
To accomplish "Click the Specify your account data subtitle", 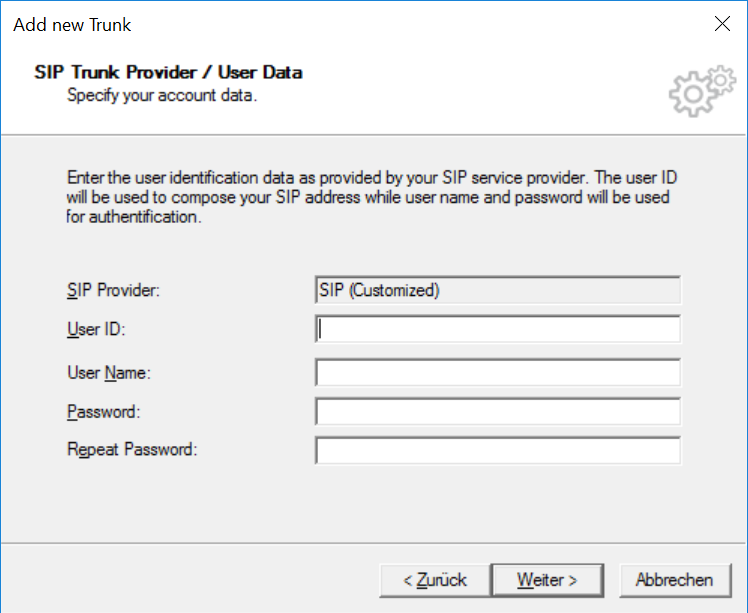I will click(162, 95).
